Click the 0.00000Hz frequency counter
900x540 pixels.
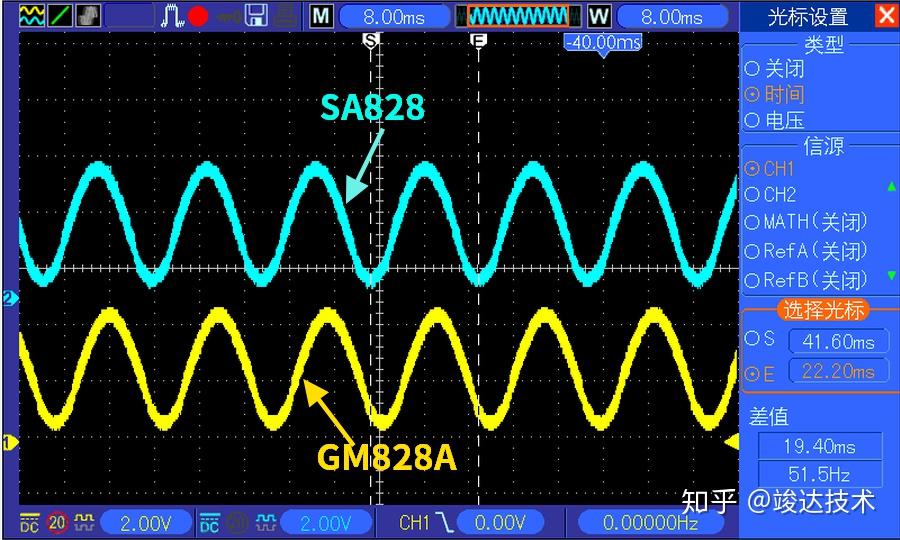coord(650,523)
